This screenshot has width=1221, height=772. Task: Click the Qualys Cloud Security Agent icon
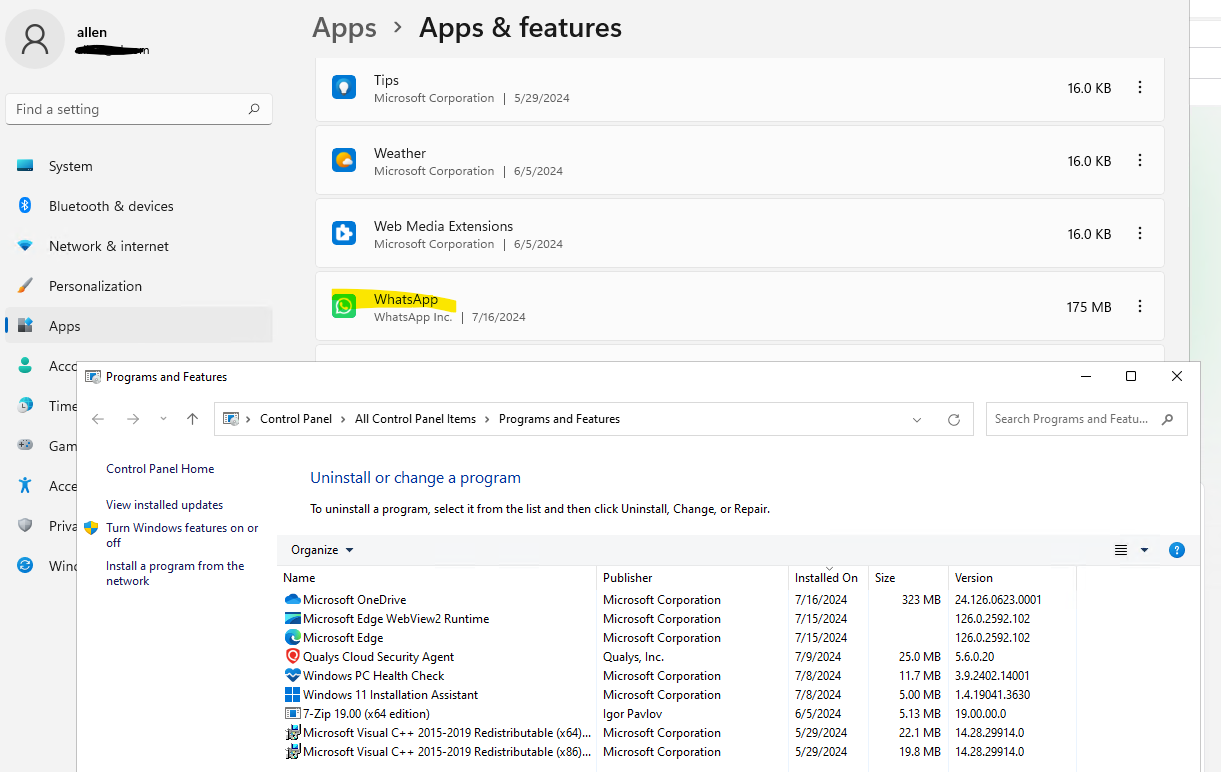point(293,657)
